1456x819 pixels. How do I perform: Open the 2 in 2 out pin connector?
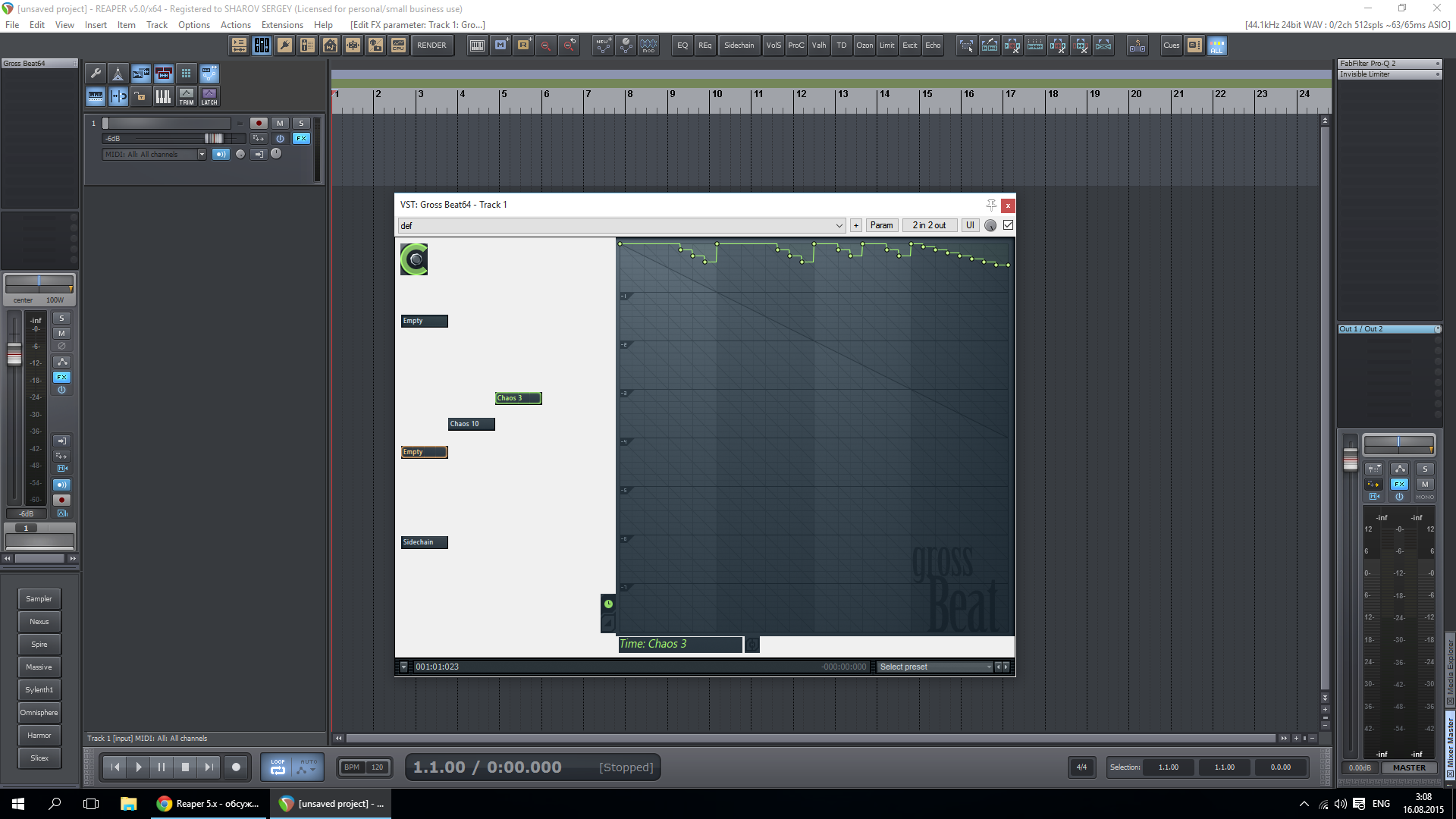pos(929,225)
